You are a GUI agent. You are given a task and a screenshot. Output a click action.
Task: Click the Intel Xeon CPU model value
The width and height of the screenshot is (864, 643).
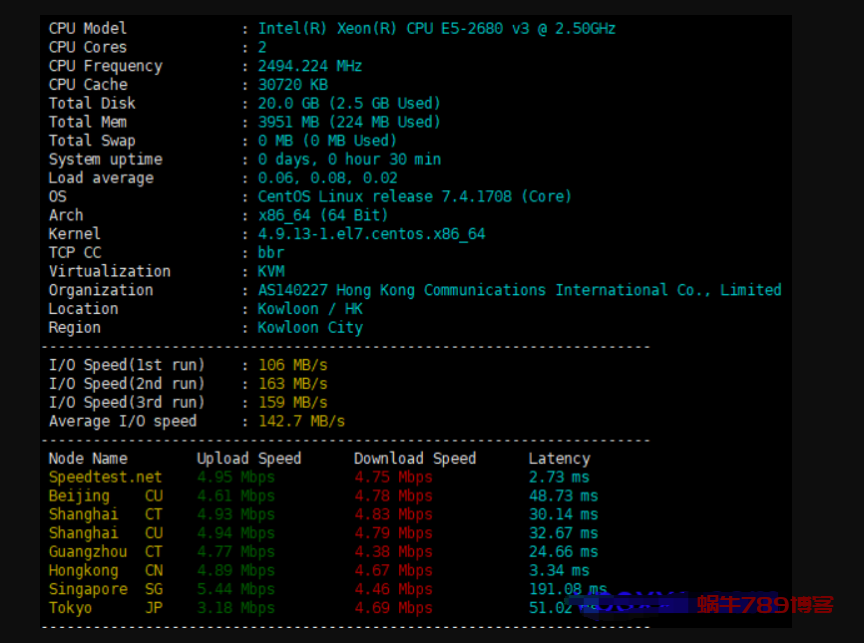(x=436, y=28)
